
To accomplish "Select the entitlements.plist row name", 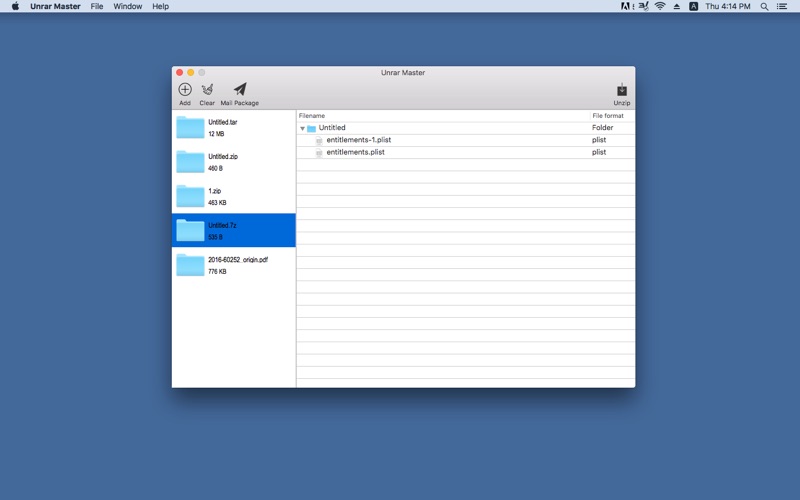I will 356,152.
